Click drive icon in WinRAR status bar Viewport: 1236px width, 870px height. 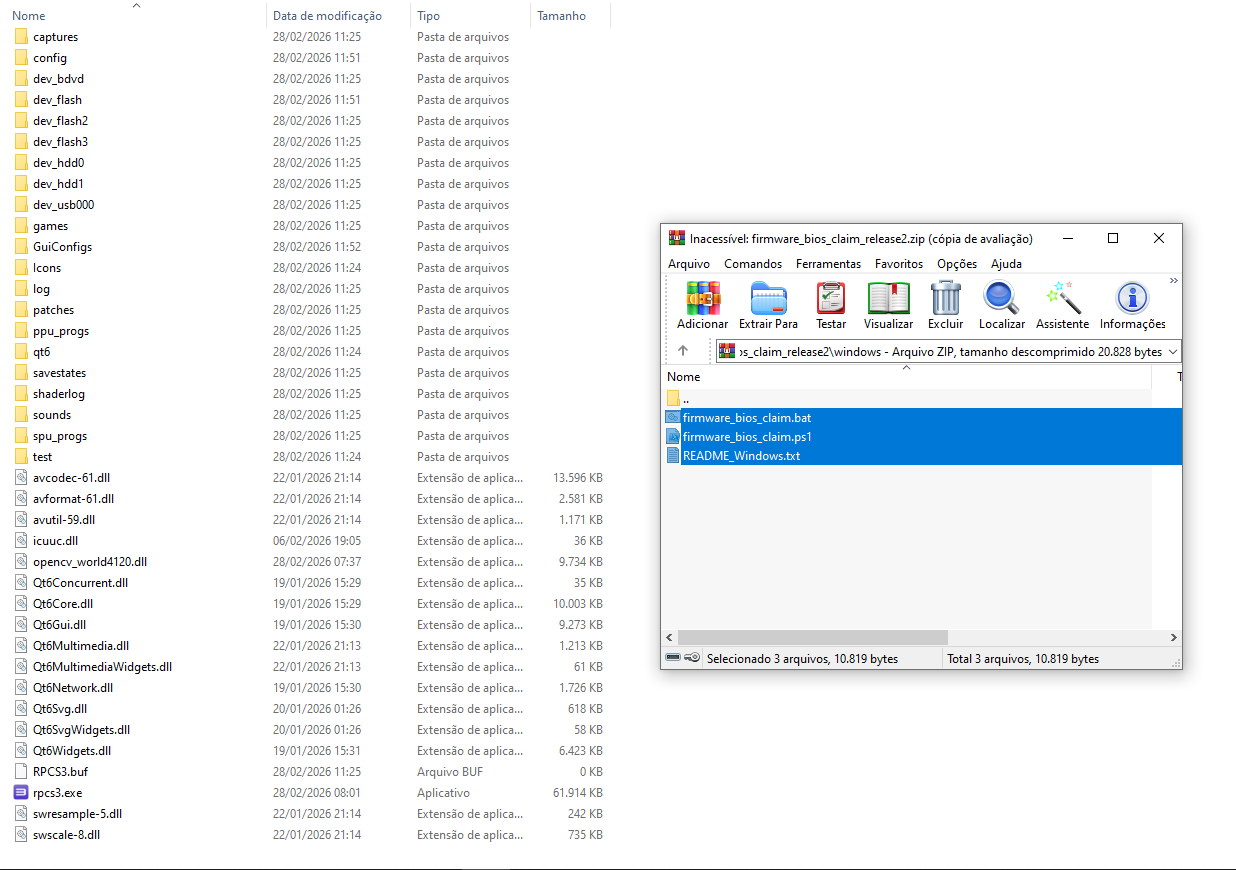[674, 658]
